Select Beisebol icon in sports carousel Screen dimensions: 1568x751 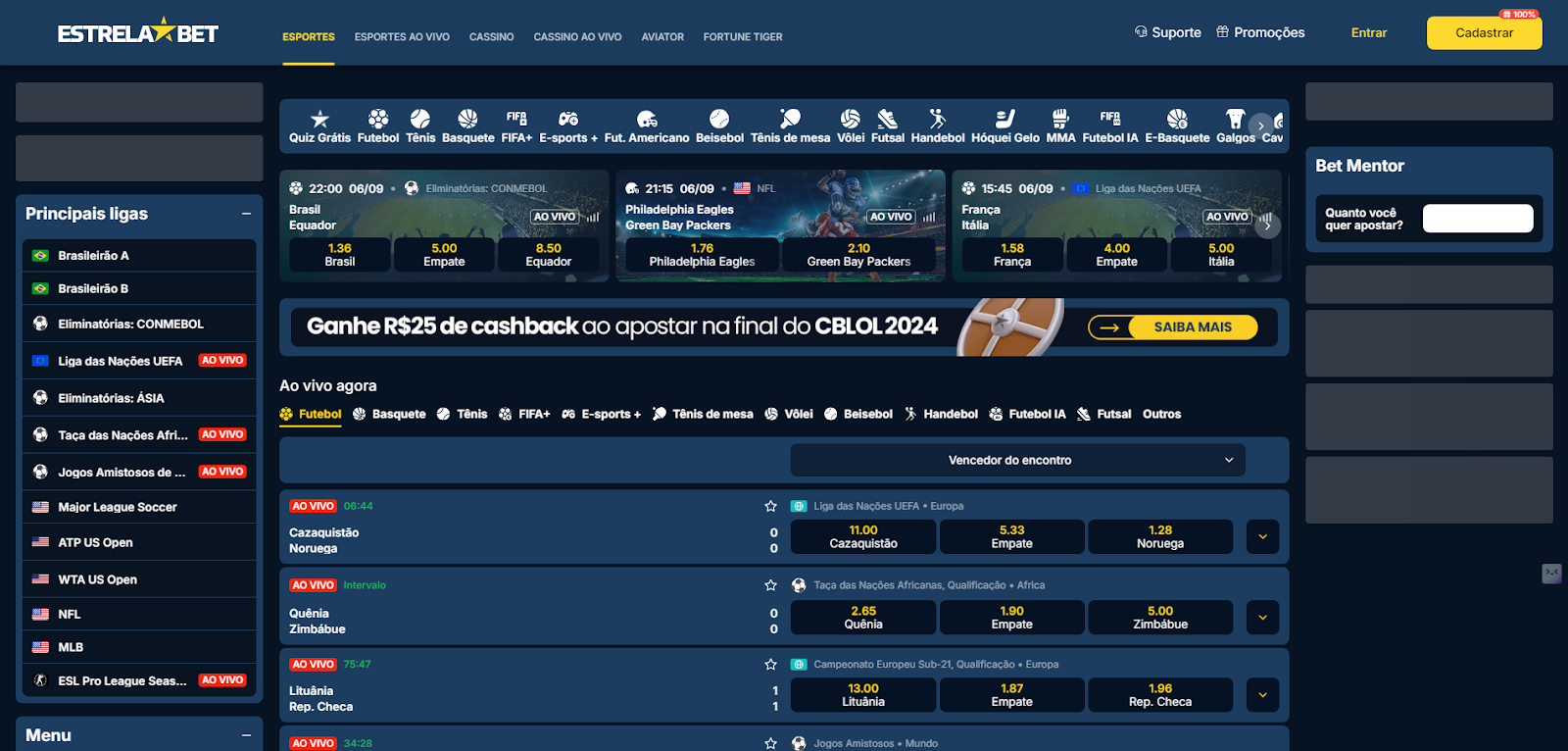719,119
